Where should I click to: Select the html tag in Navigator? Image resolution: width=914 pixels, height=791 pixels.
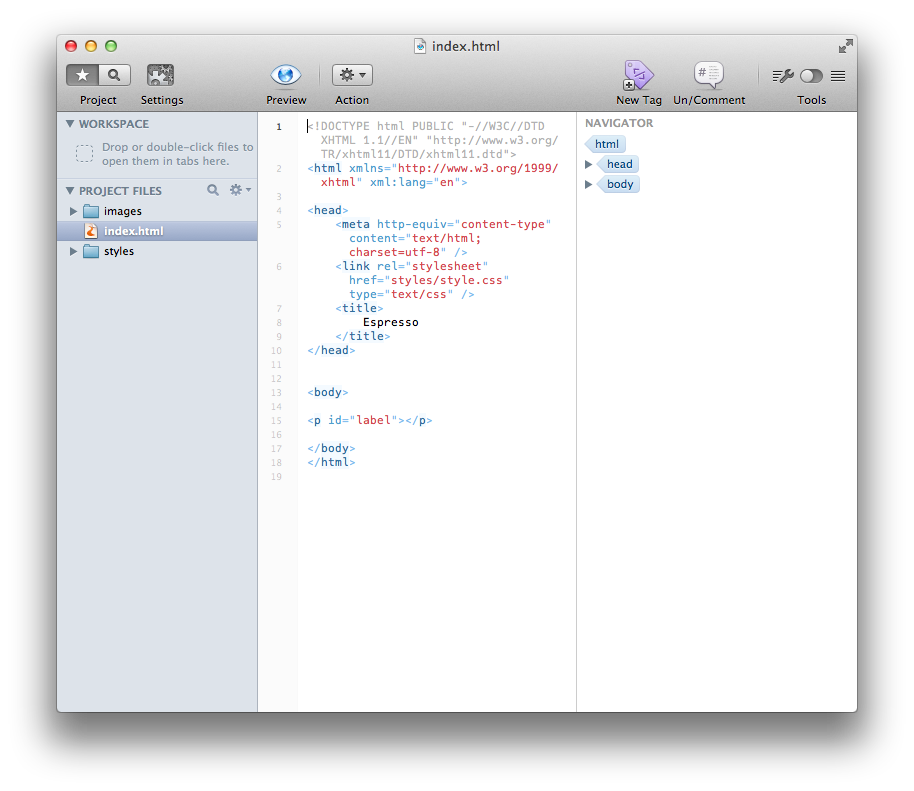tap(606, 144)
